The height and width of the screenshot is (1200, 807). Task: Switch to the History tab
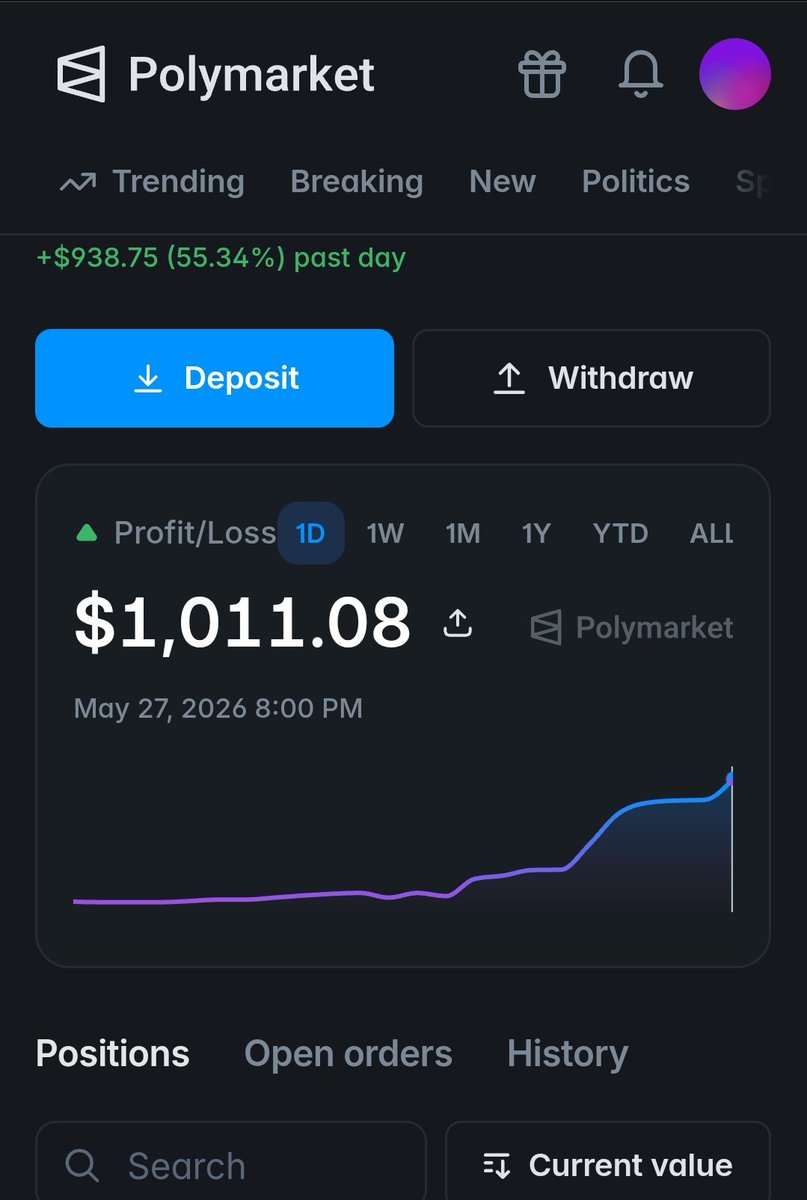tap(567, 1053)
